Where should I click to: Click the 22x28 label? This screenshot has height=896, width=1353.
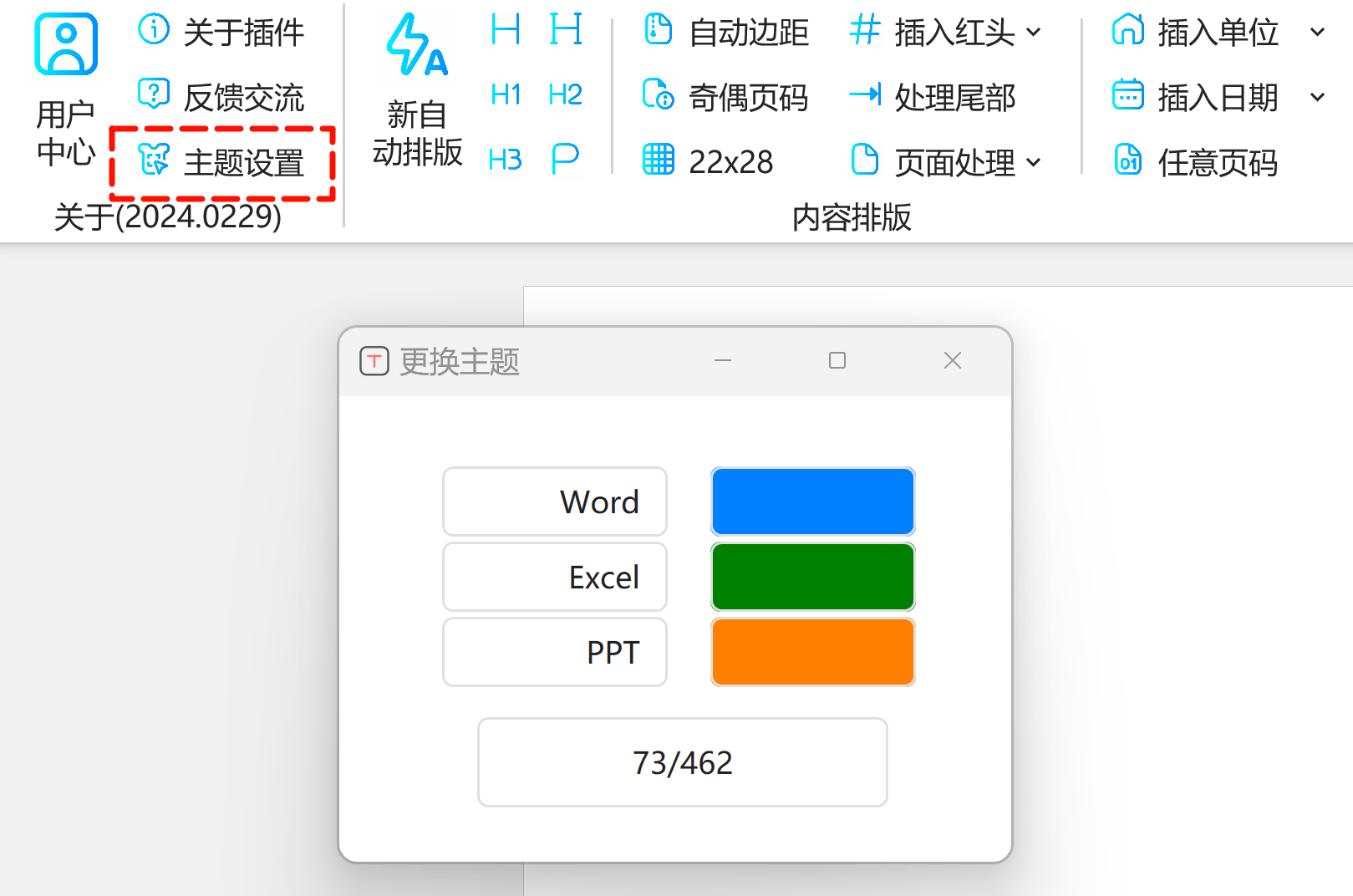(731, 162)
